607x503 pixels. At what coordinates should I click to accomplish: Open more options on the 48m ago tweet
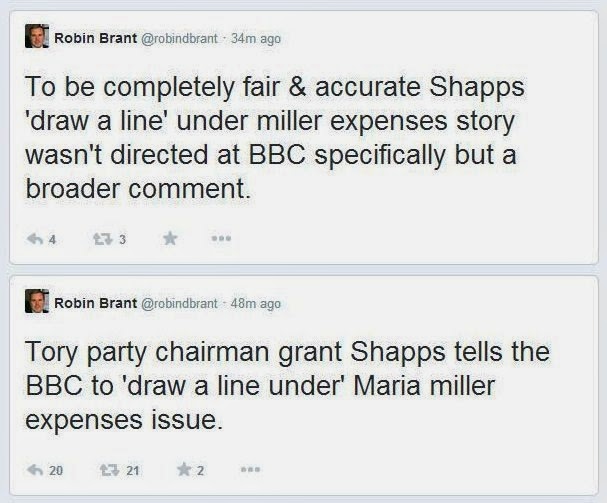click(x=250, y=470)
